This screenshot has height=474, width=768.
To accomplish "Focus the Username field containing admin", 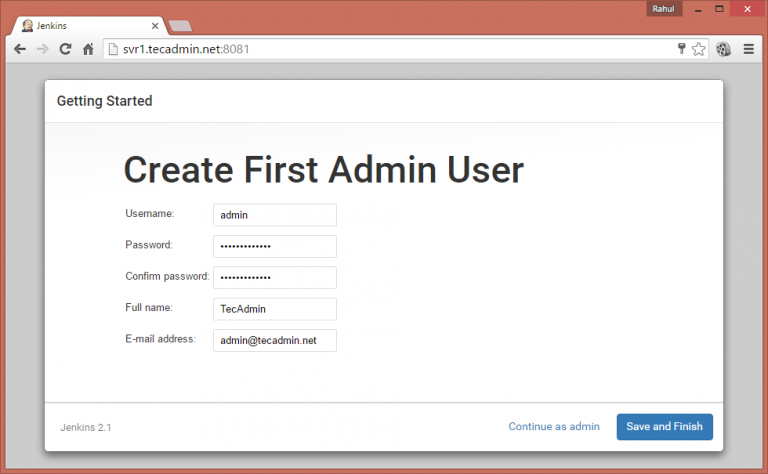I will coord(275,215).
